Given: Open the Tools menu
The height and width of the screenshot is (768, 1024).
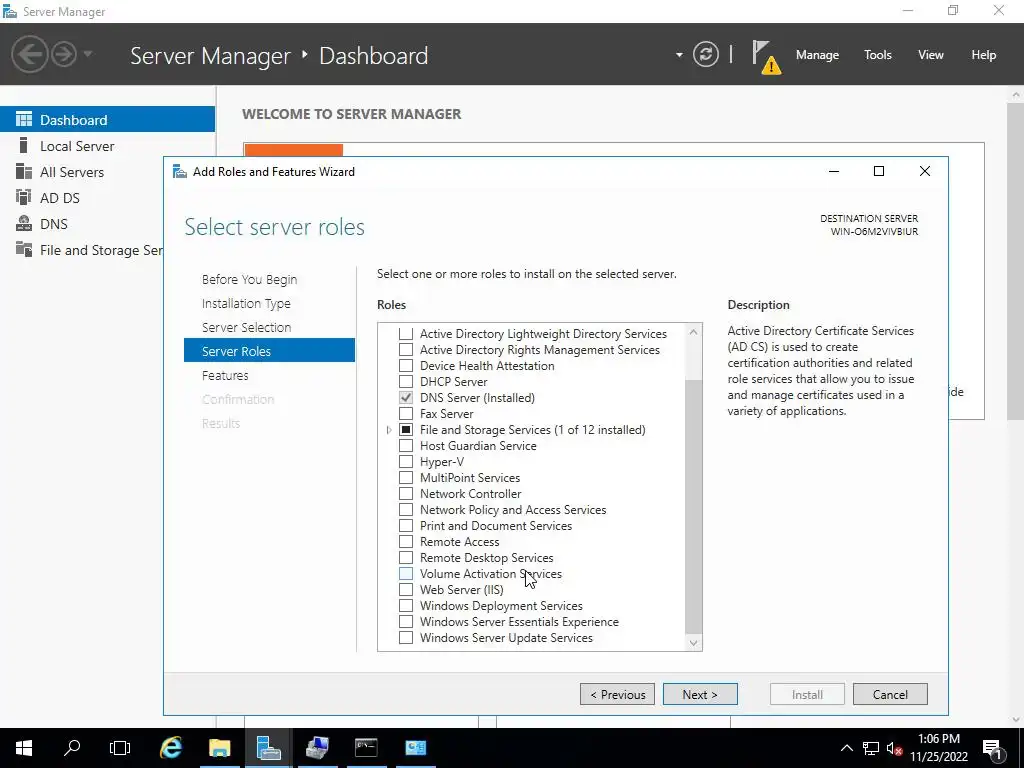Looking at the screenshot, I should [877, 55].
